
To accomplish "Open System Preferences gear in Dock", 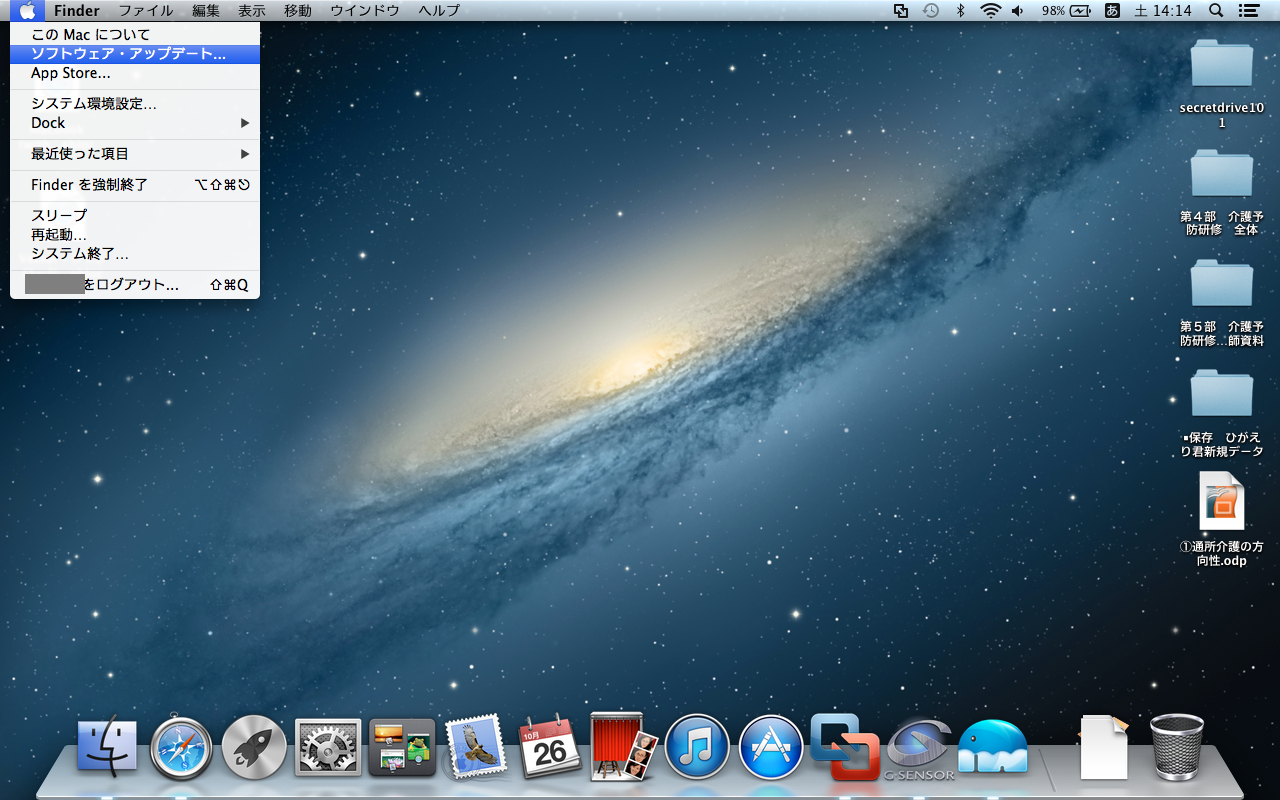I will coord(328,748).
